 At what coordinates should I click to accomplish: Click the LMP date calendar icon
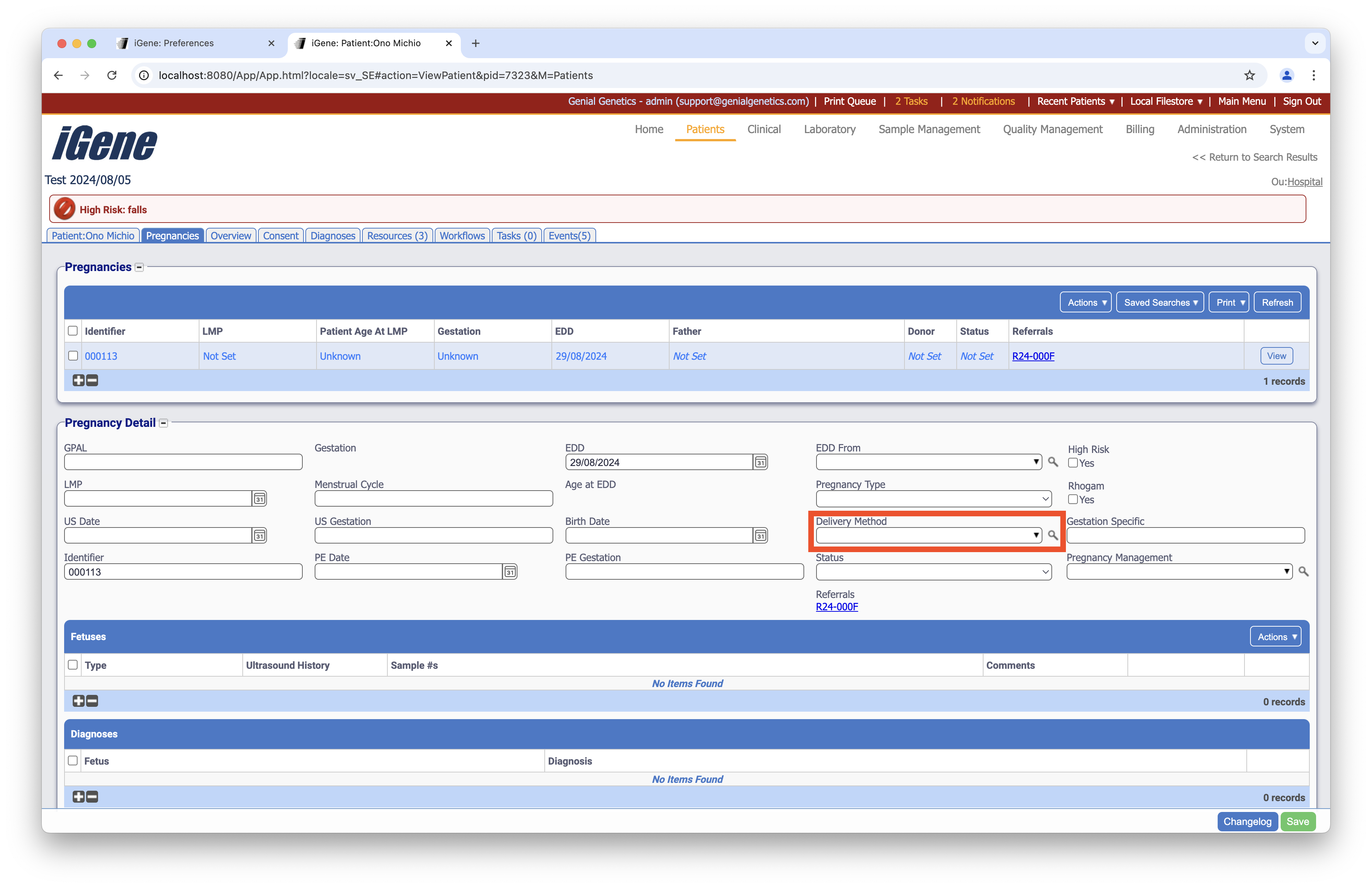(259, 498)
